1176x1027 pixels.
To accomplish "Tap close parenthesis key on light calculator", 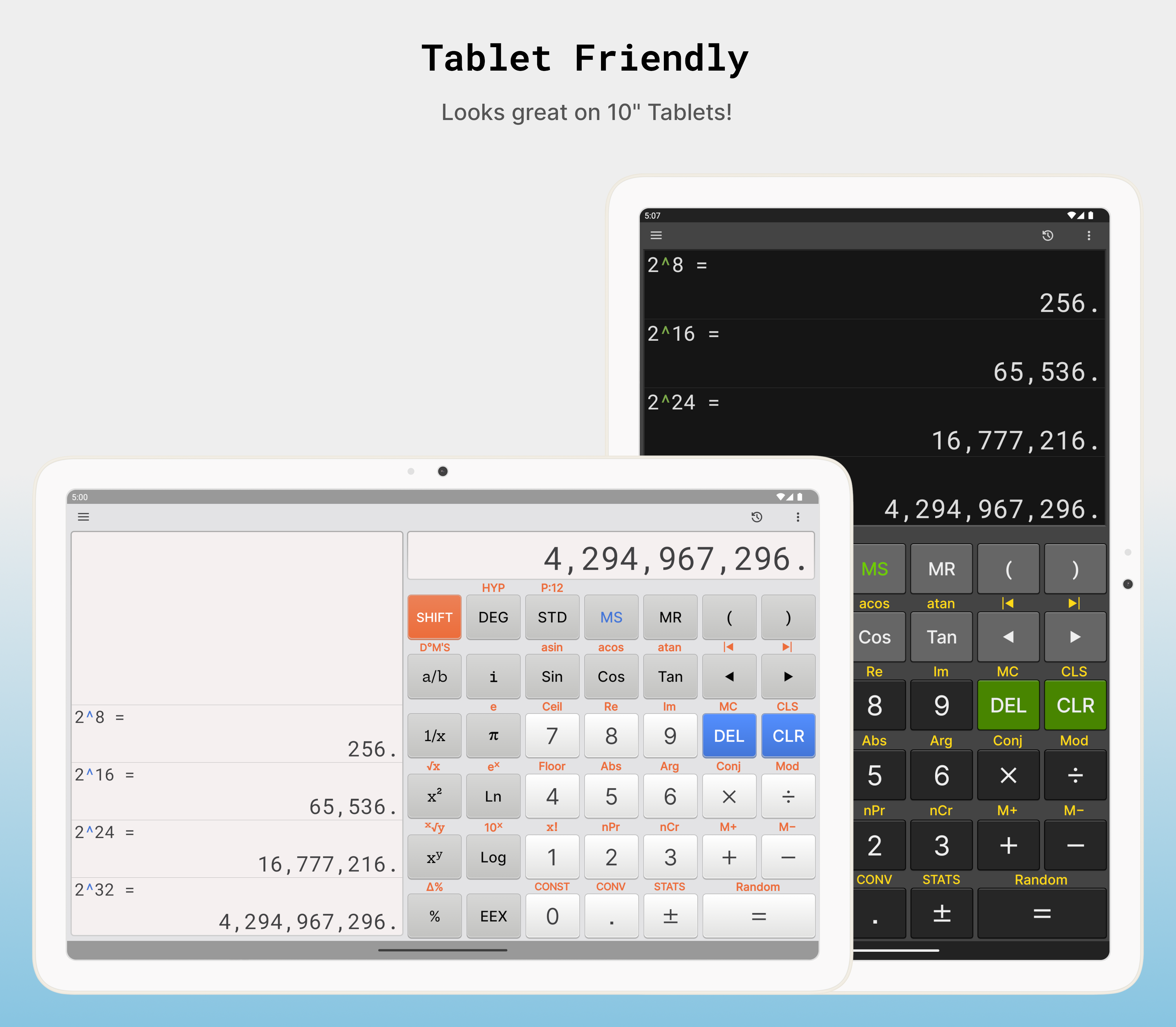I will [789, 617].
